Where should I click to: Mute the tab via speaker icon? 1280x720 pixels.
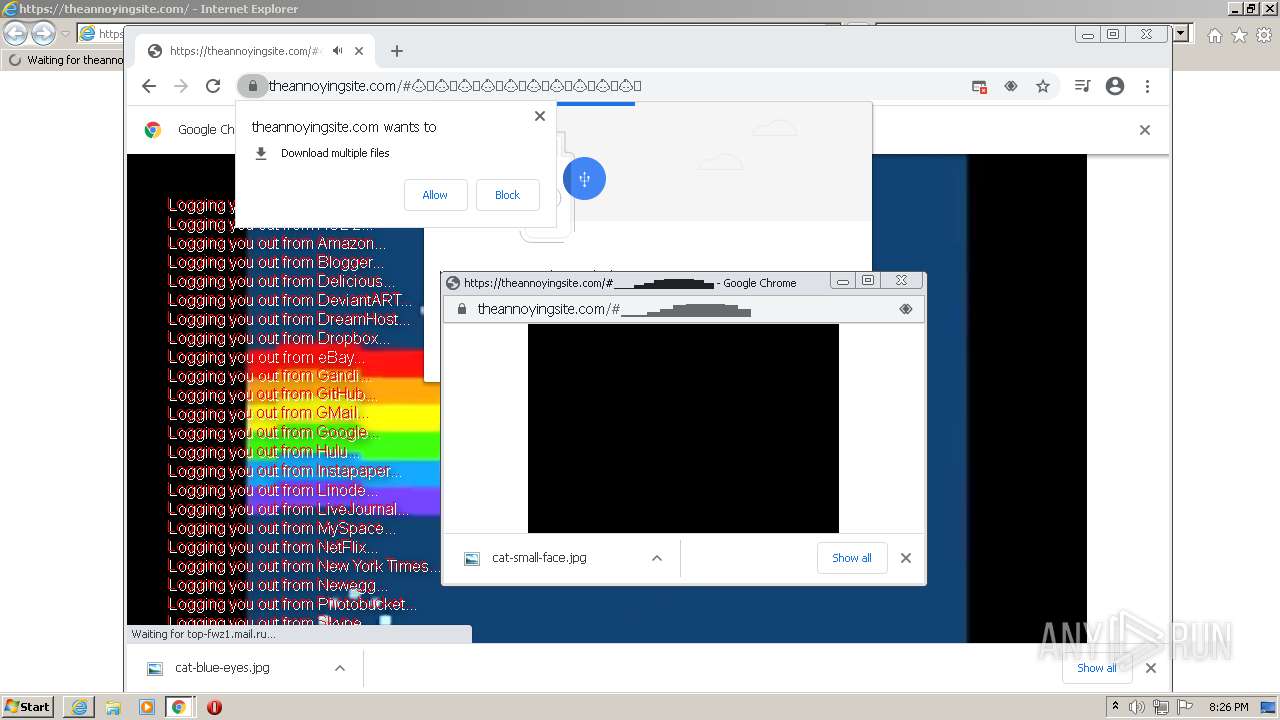click(x=338, y=51)
